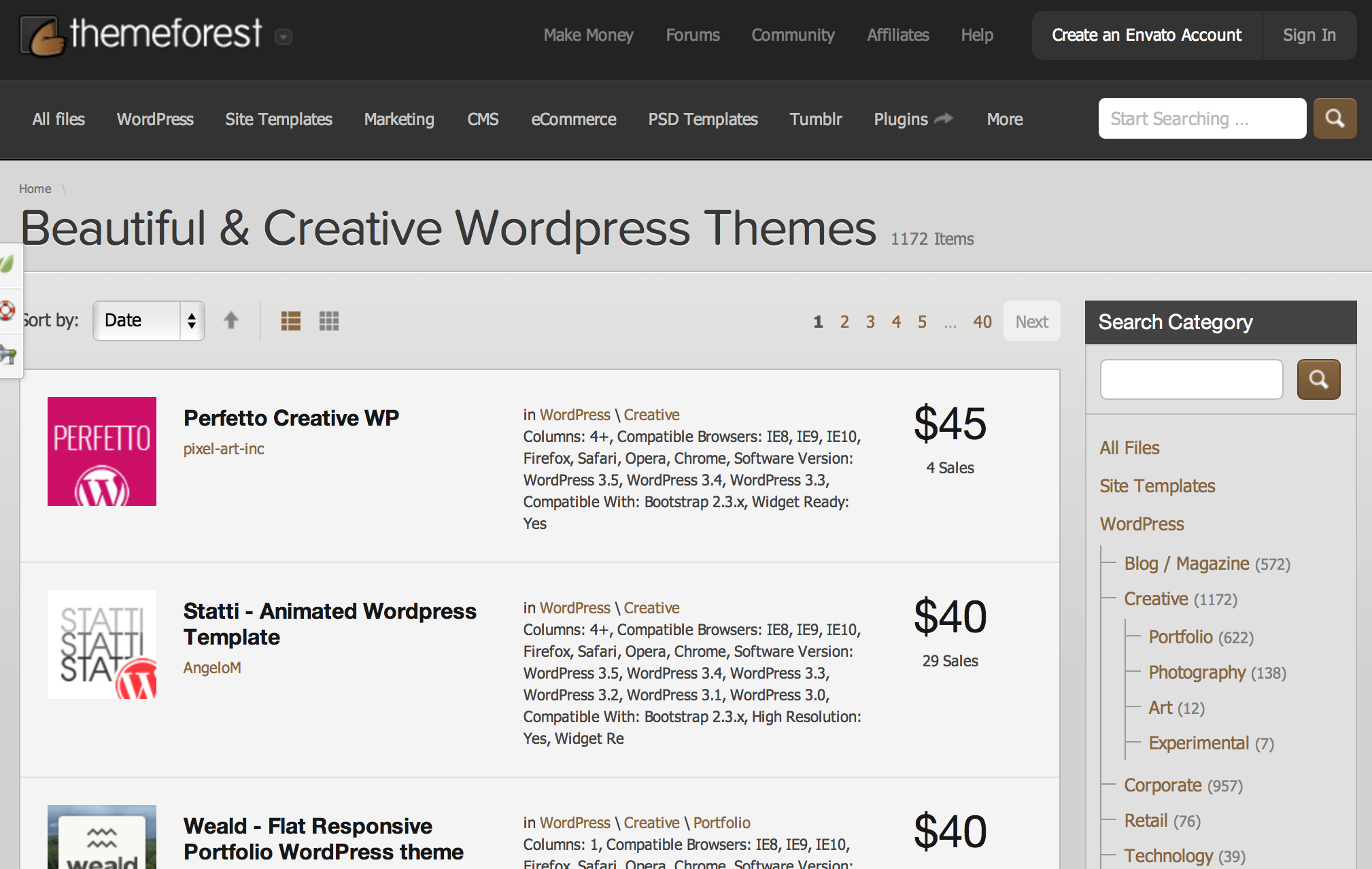The width and height of the screenshot is (1372, 869).
Task: Open the More categories menu
Action: pos(1005,120)
